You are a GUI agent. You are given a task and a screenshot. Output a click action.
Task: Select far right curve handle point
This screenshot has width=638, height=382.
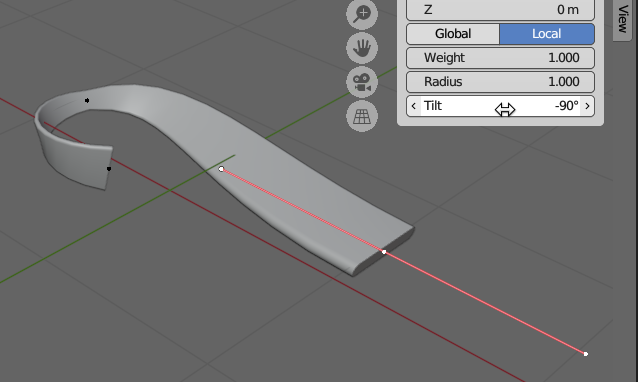(x=586, y=354)
